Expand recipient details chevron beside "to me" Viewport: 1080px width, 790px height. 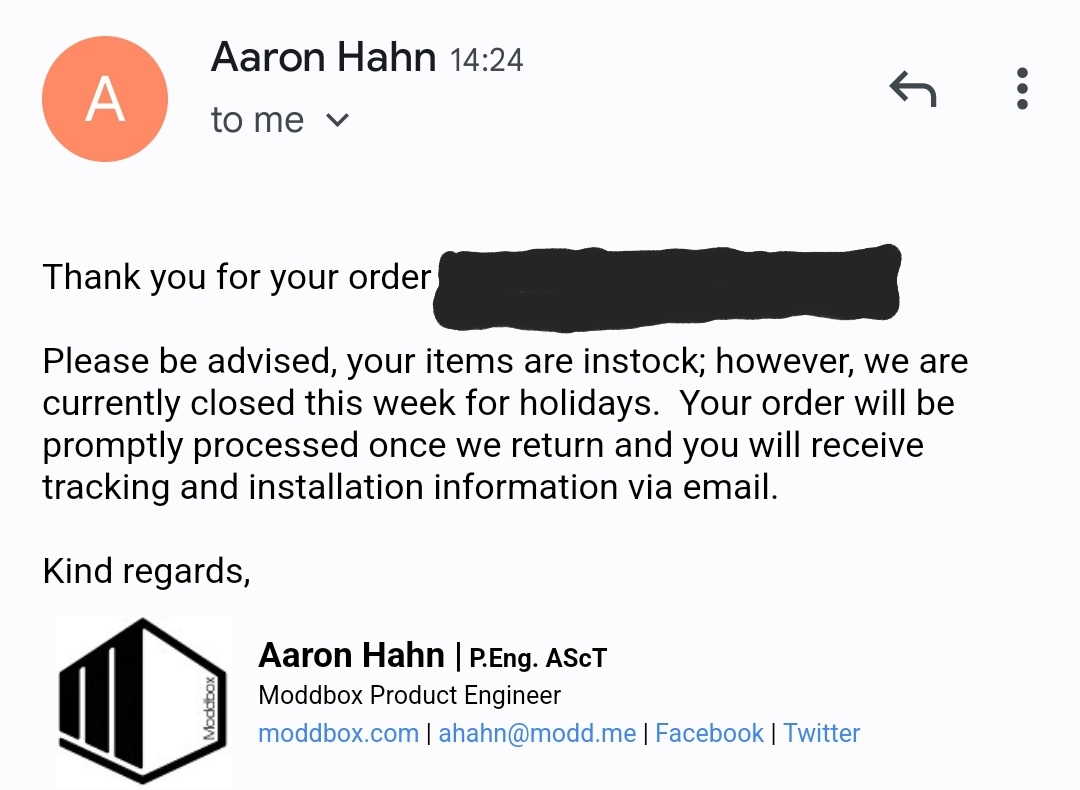(338, 121)
